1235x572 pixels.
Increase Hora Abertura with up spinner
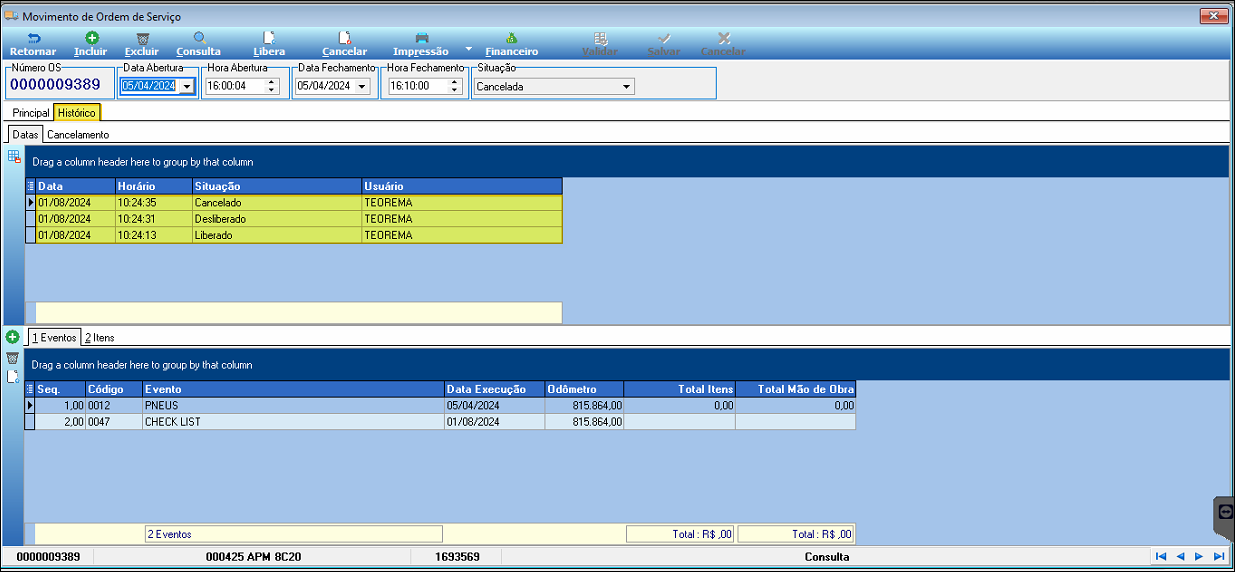pyautogui.click(x=272, y=82)
